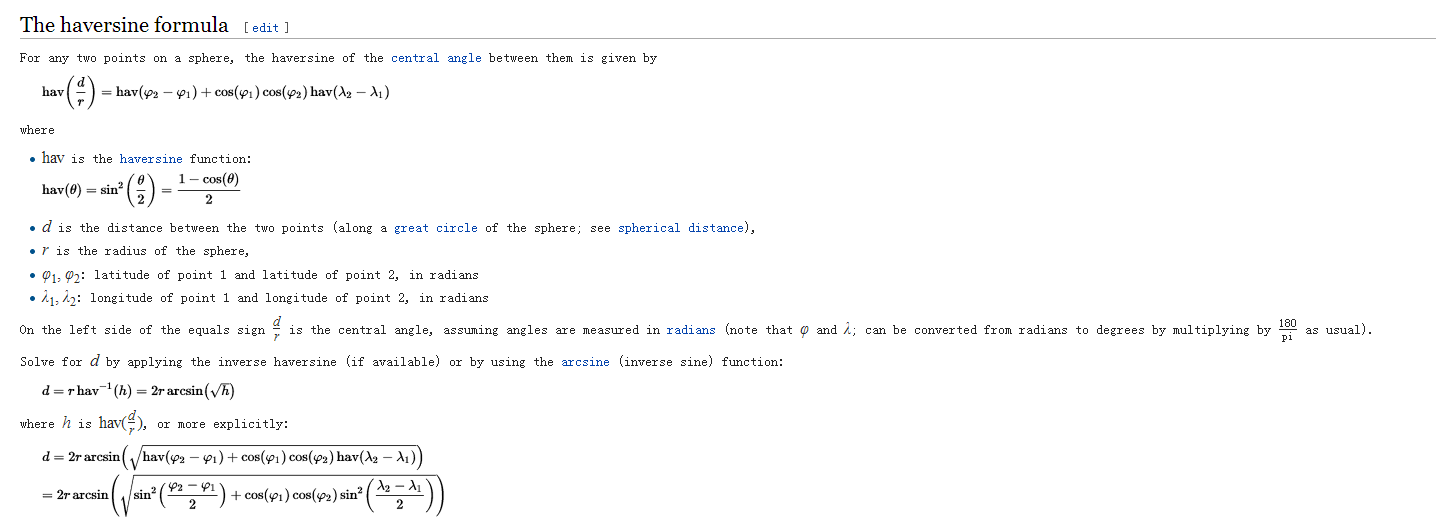Image resolution: width=1436 pixels, height=528 pixels.
Task: Open the "central angle" link
Action: (436, 58)
